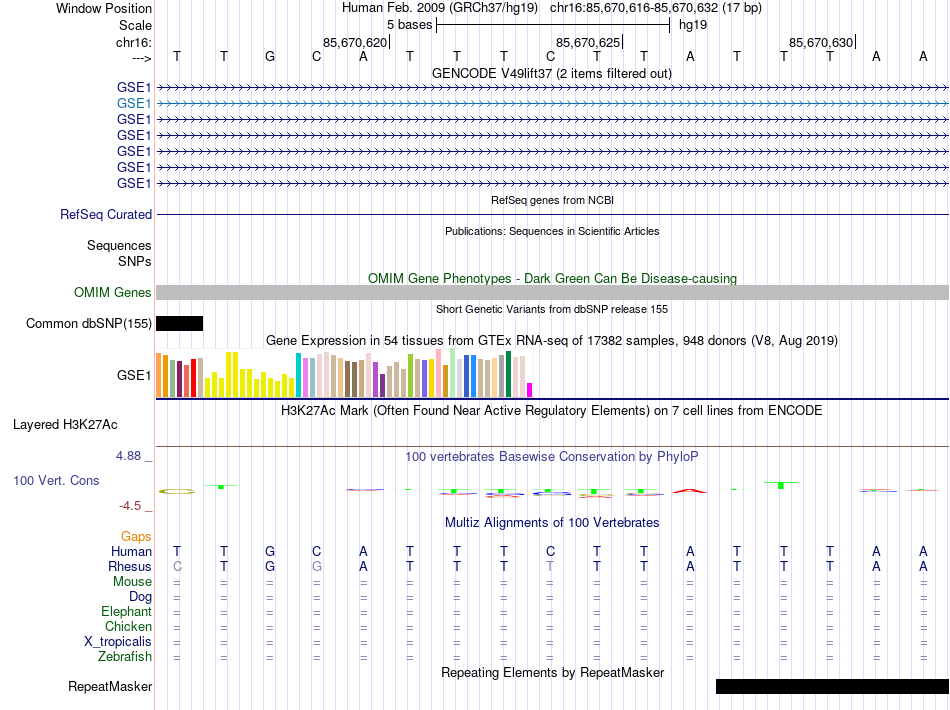Click the Common dbSNP(155) label
950x710 pixels.
coord(89,323)
